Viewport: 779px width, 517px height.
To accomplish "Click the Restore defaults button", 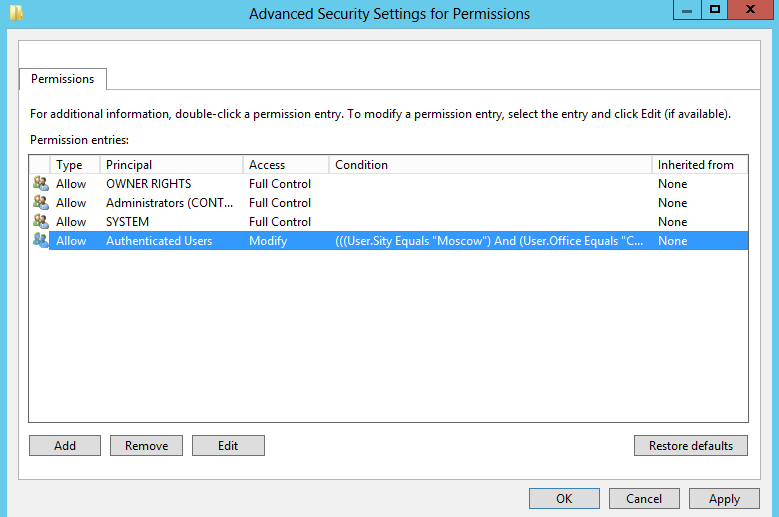I will point(691,445).
